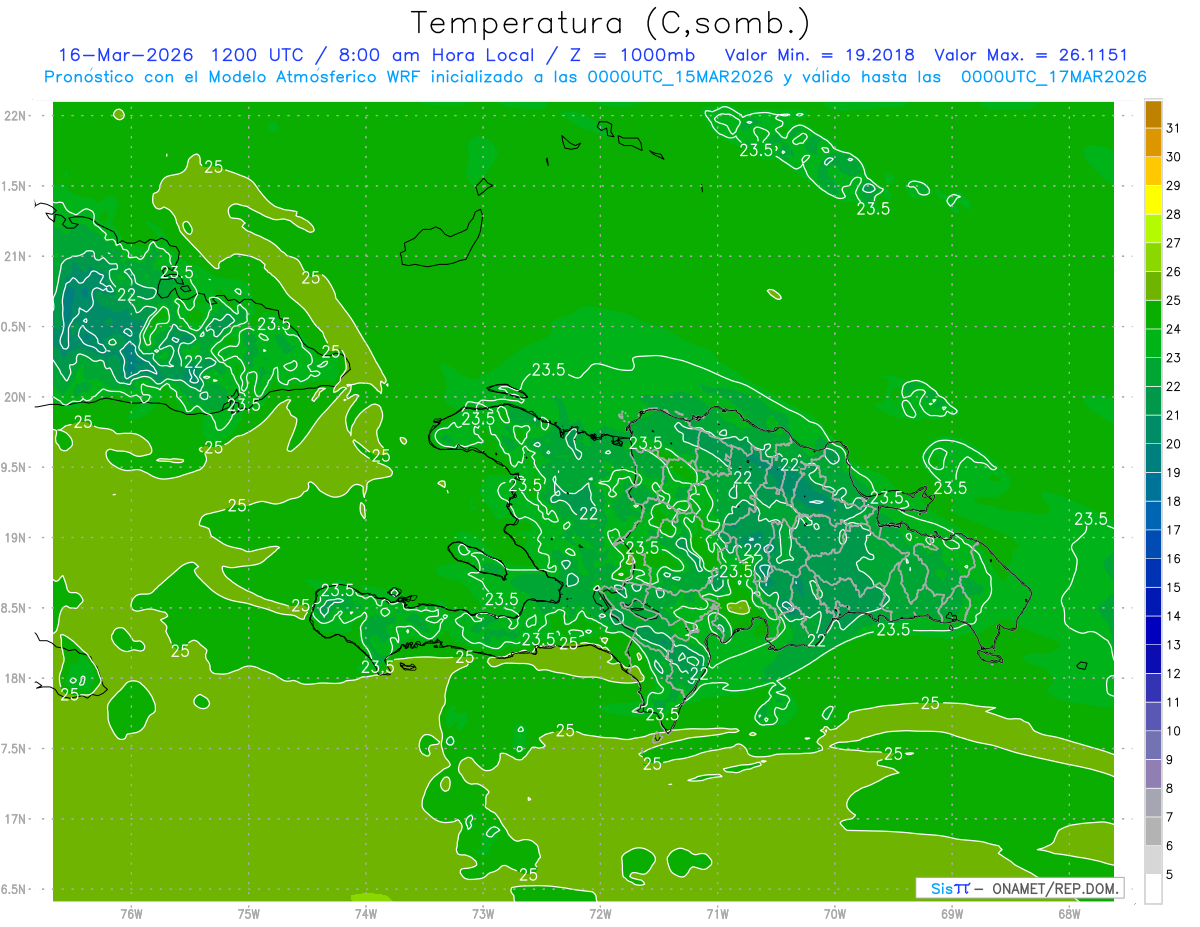Click the color scale segment between 24 and 25

1153,315
